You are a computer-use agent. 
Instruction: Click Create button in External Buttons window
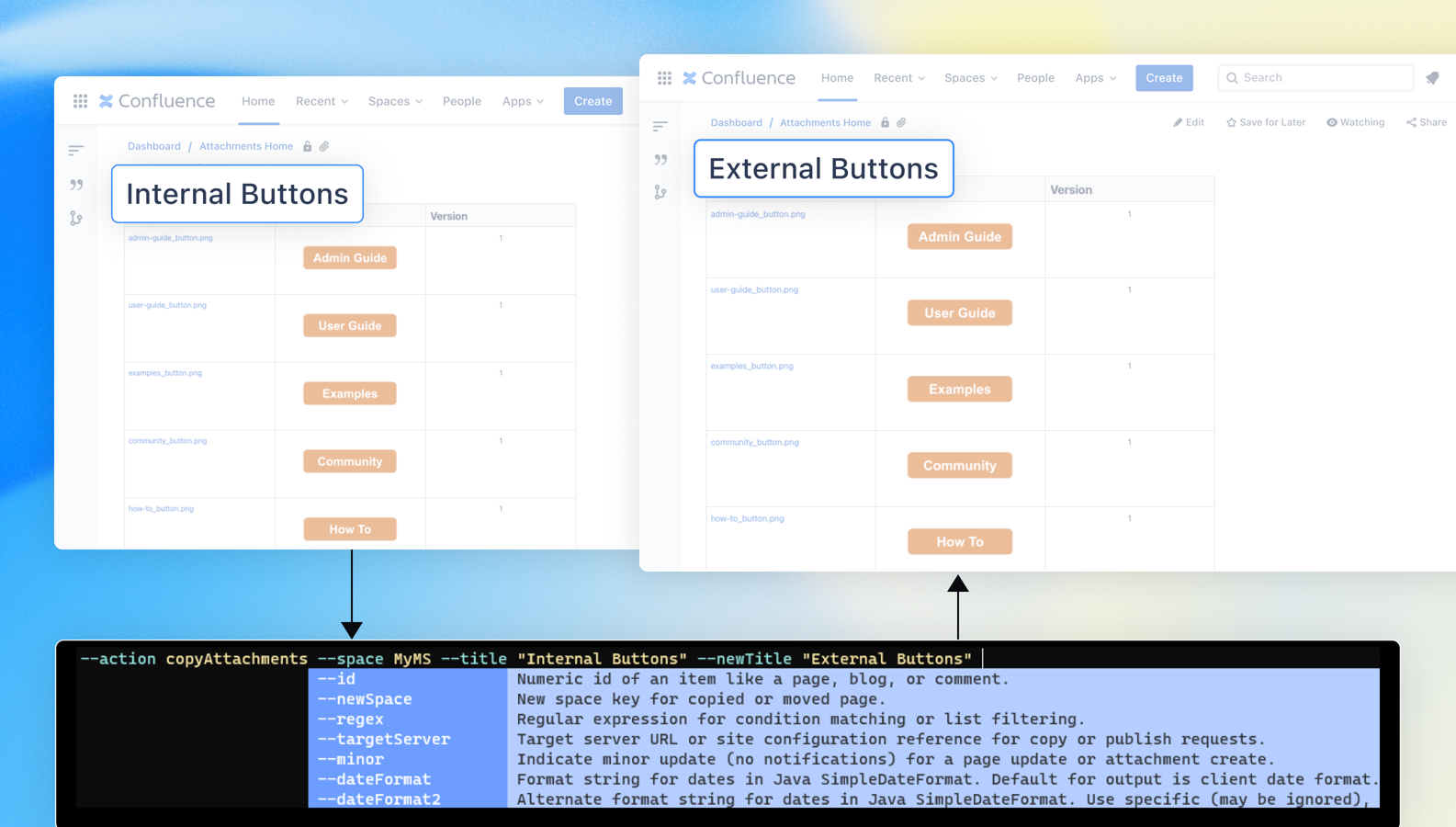point(1164,78)
